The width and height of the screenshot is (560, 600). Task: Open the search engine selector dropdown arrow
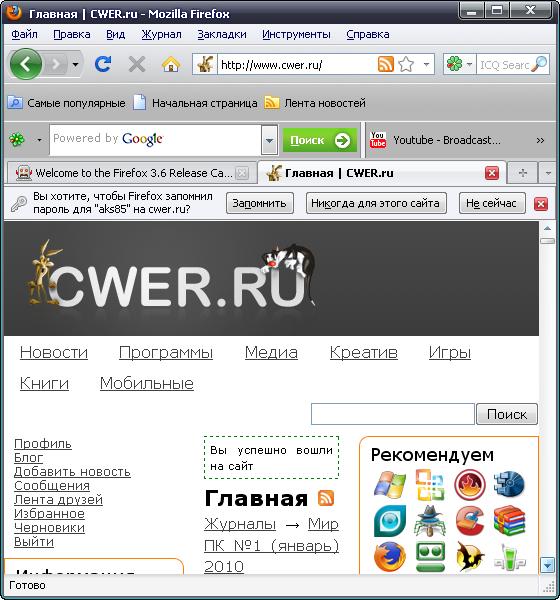tap(469, 64)
